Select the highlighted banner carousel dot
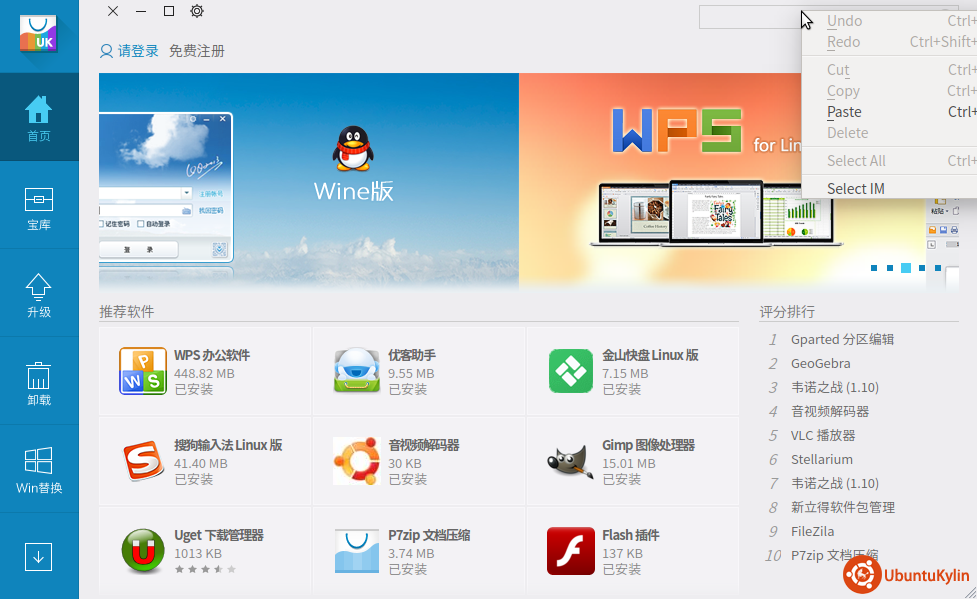Screen dimensions: 977x599 (906, 268)
